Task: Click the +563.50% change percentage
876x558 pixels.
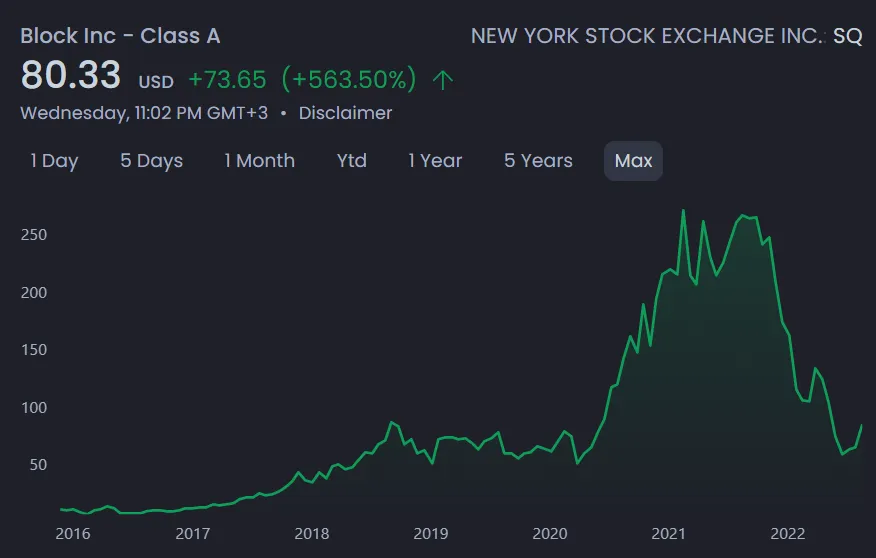Action: [x=349, y=79]
